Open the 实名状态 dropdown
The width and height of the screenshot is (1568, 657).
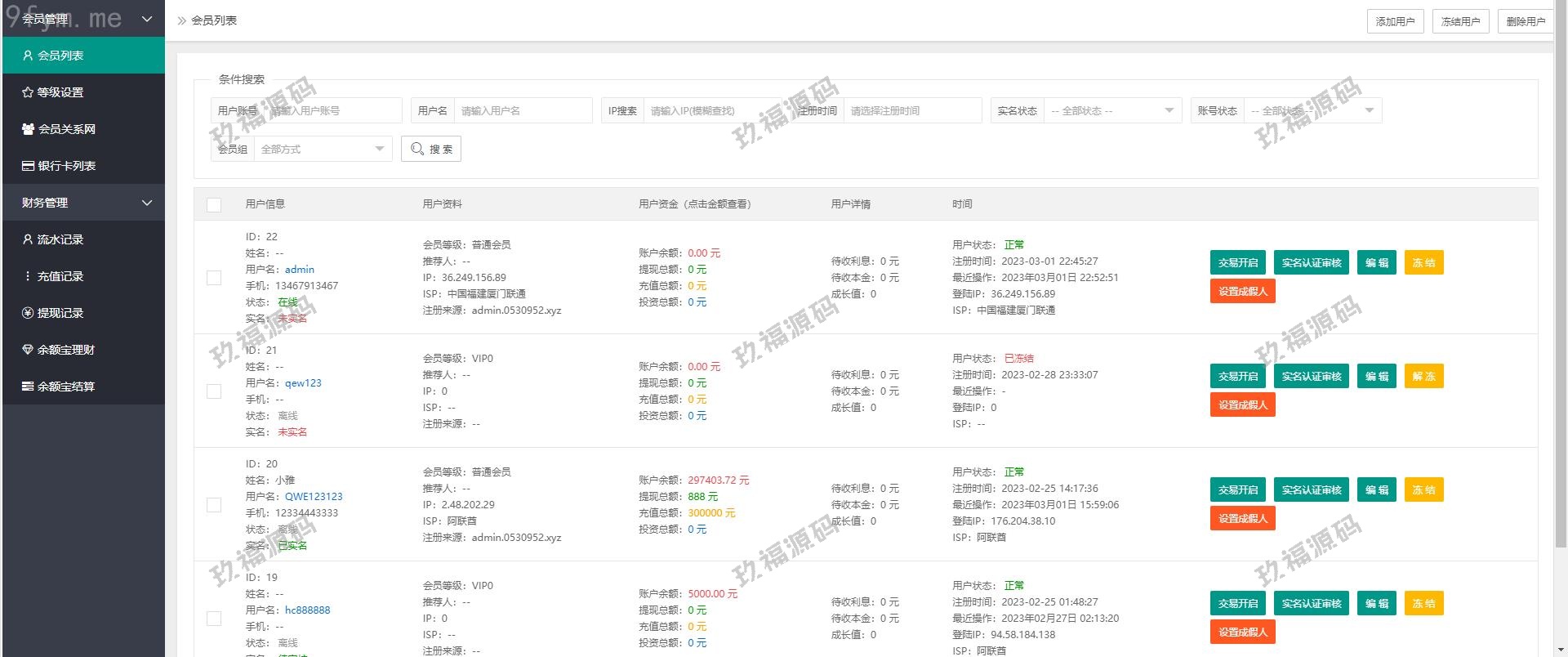(1112, 110)
